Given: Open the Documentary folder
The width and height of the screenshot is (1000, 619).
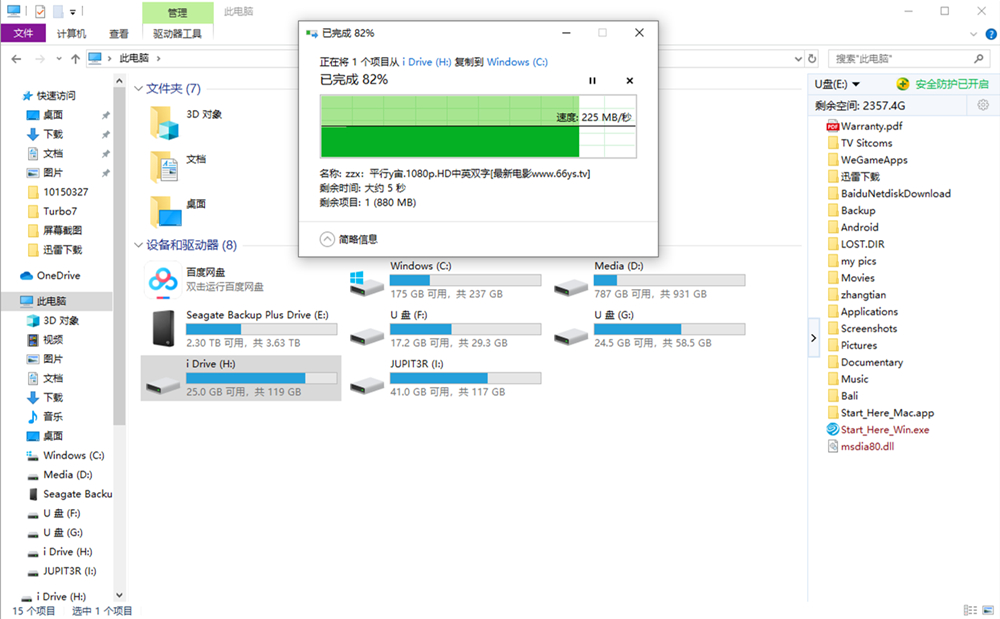Looking at the screenshot, I should pos(865,362).
